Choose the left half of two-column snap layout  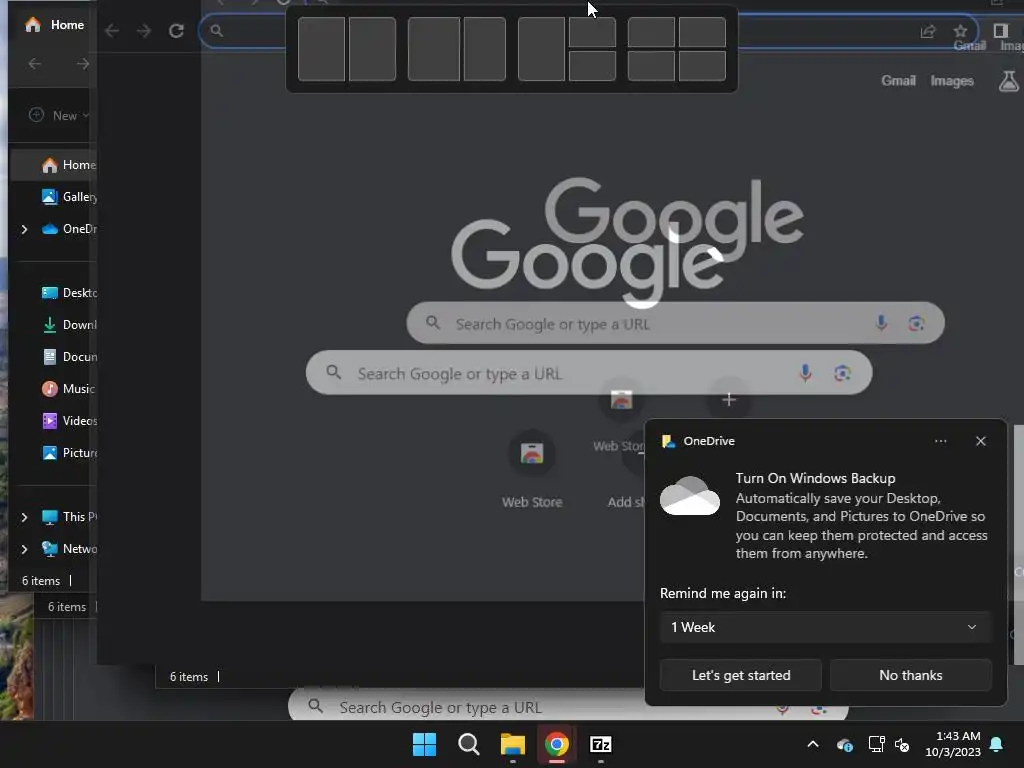(x=321, y=49)
